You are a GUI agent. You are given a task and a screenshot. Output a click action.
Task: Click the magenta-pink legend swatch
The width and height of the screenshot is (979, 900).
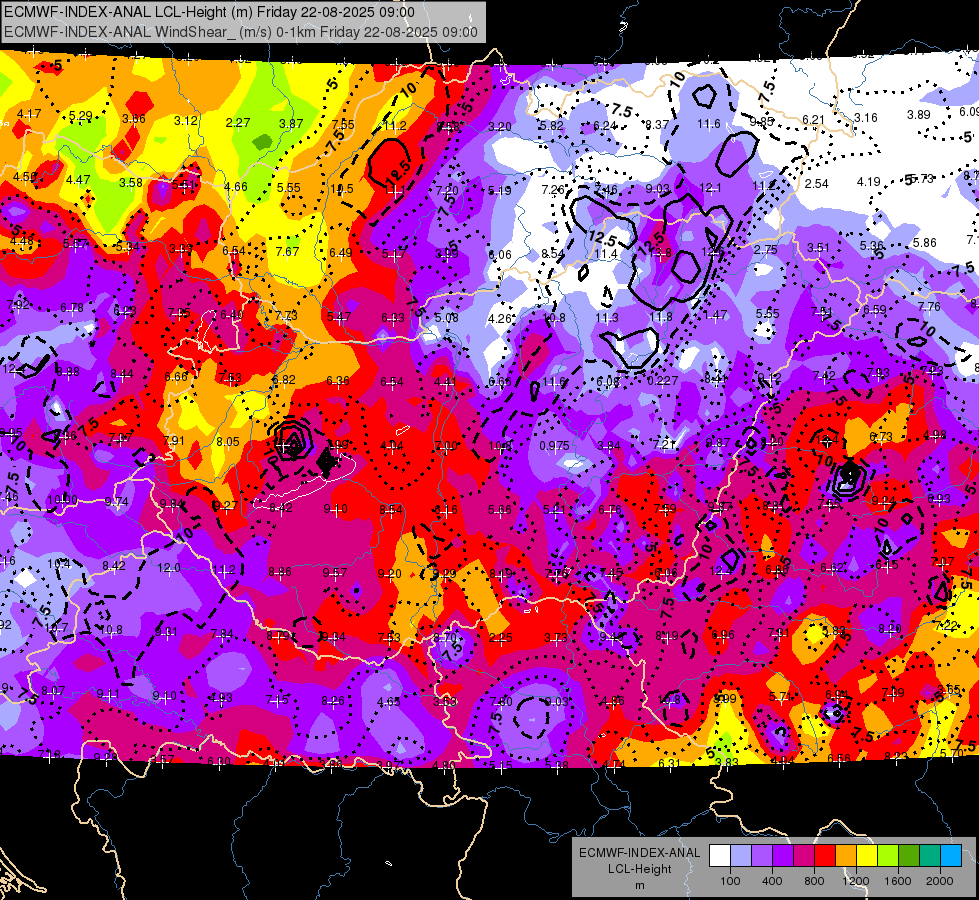[x=804, y=855]
